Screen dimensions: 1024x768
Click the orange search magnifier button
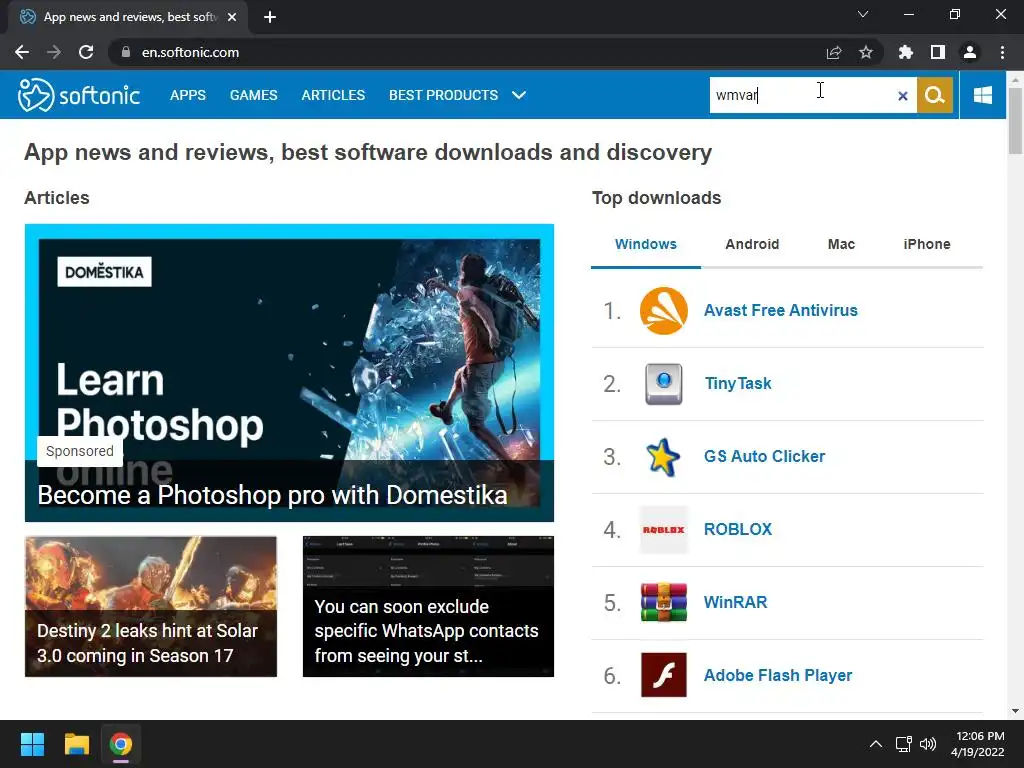pos(935,95)
